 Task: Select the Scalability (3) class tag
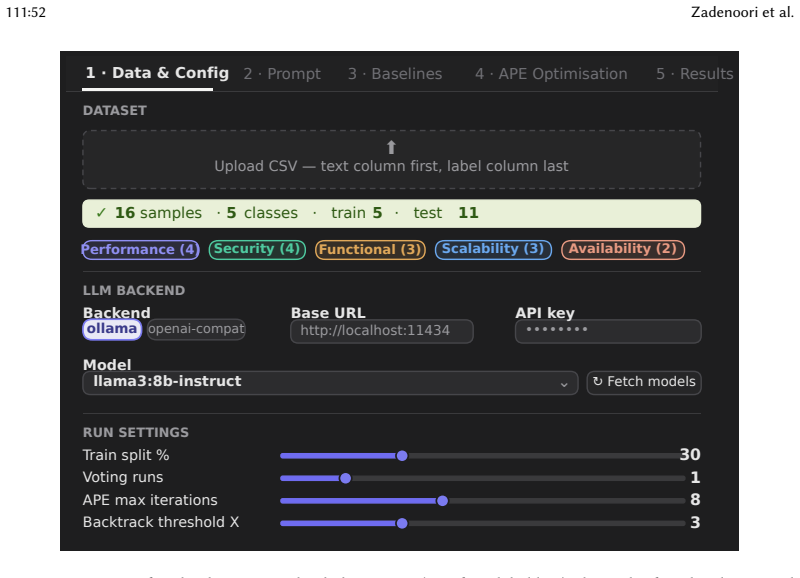coord(493,249)
